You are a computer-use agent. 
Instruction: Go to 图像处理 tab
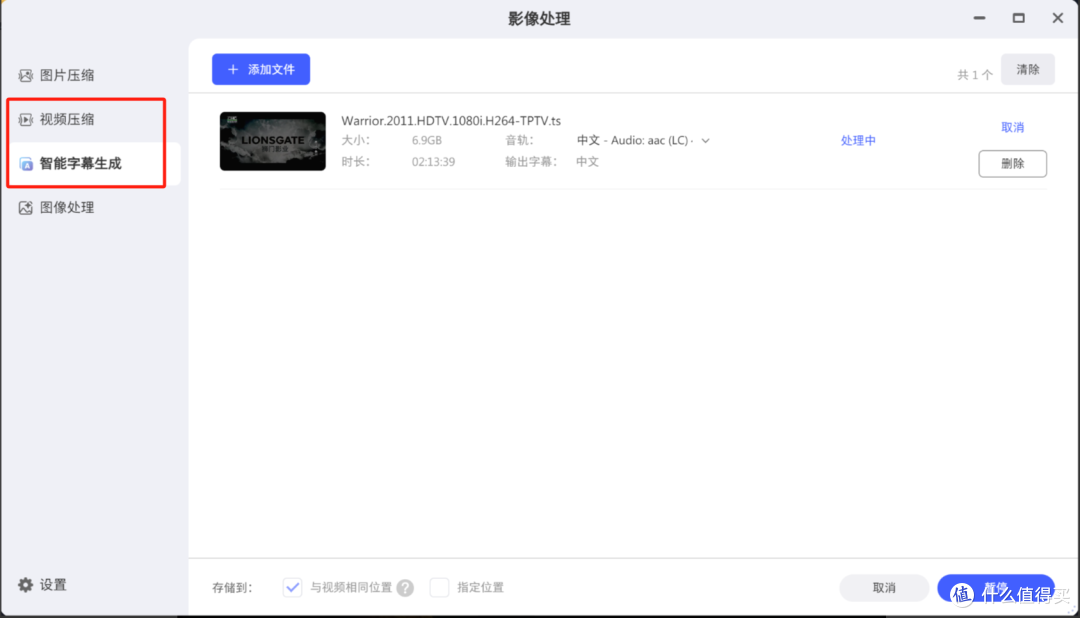tap(66, 207)
